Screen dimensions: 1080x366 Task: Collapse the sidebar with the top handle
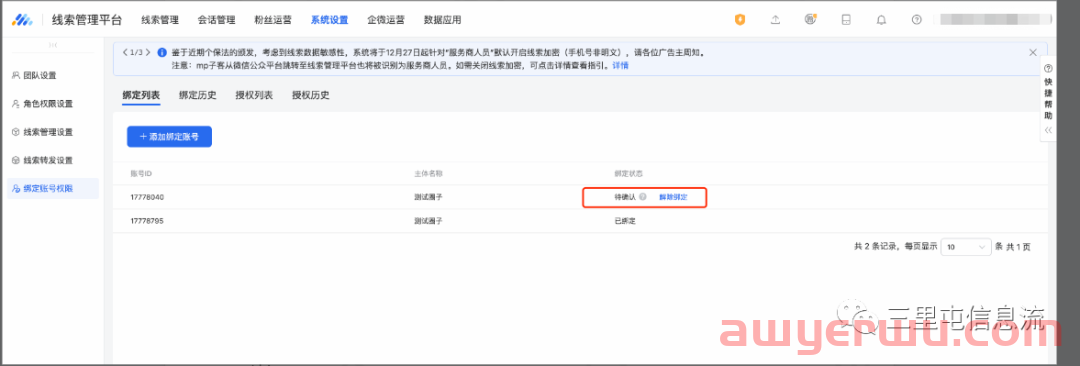(x=52, y=45)
